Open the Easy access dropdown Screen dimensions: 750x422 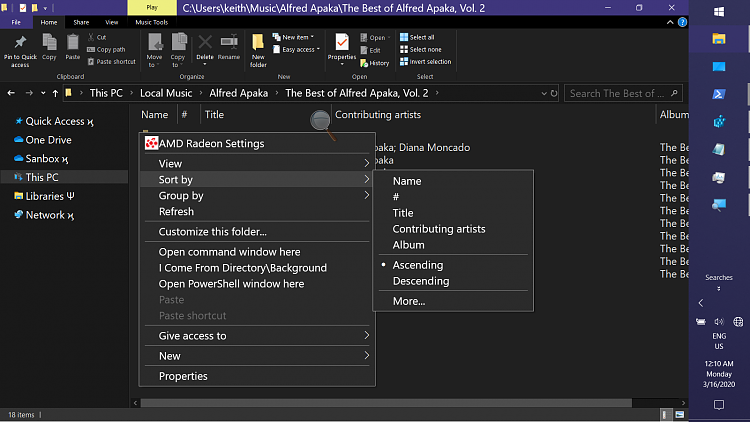click(x=296, y=49)
